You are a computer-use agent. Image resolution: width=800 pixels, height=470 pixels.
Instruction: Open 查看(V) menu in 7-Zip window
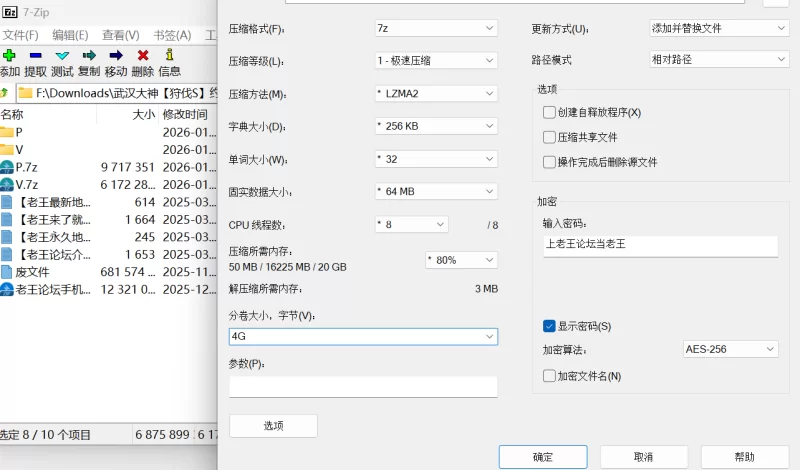click(120, 35)
